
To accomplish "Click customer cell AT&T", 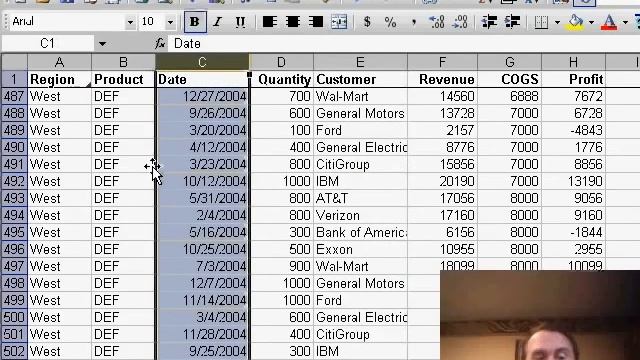I will (x=360, y=198).
